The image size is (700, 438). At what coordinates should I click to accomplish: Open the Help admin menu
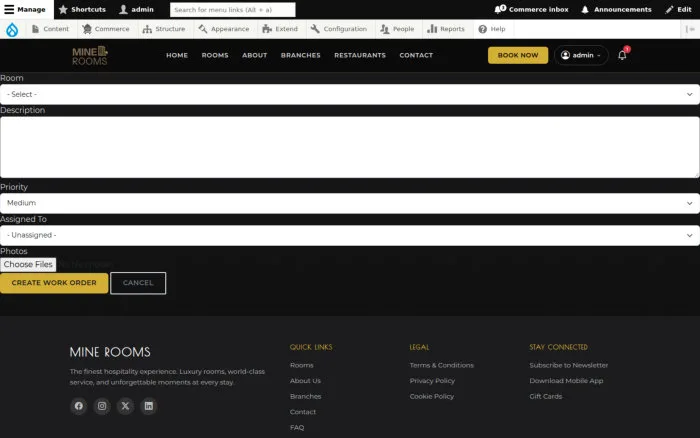coord(492,29)
